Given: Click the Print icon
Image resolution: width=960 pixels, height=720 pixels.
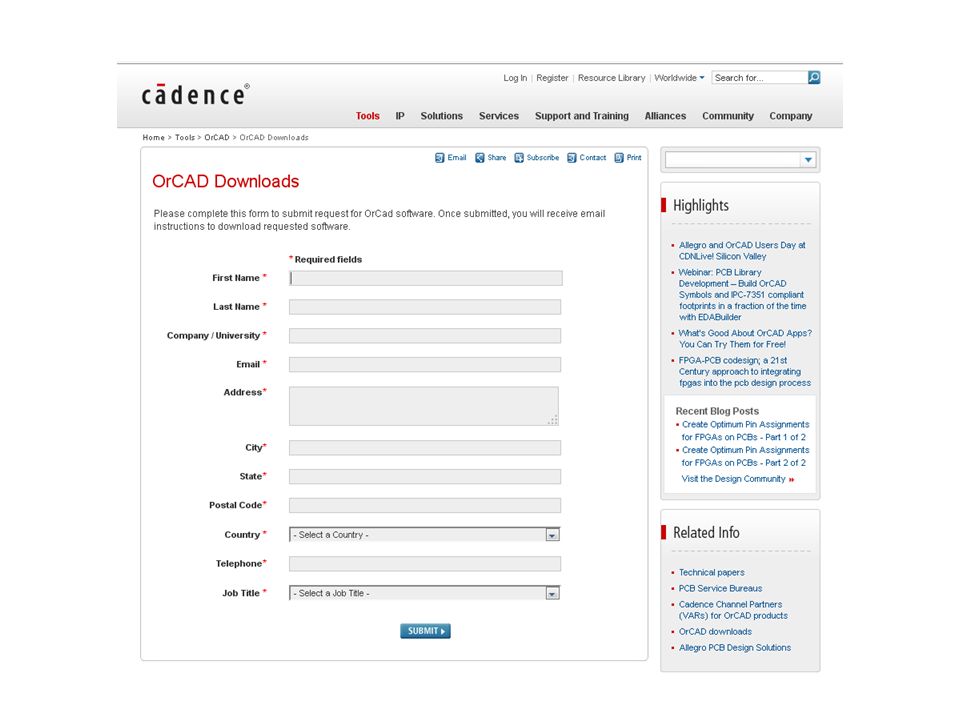Looking at the screenshot, I should (619, 158).
